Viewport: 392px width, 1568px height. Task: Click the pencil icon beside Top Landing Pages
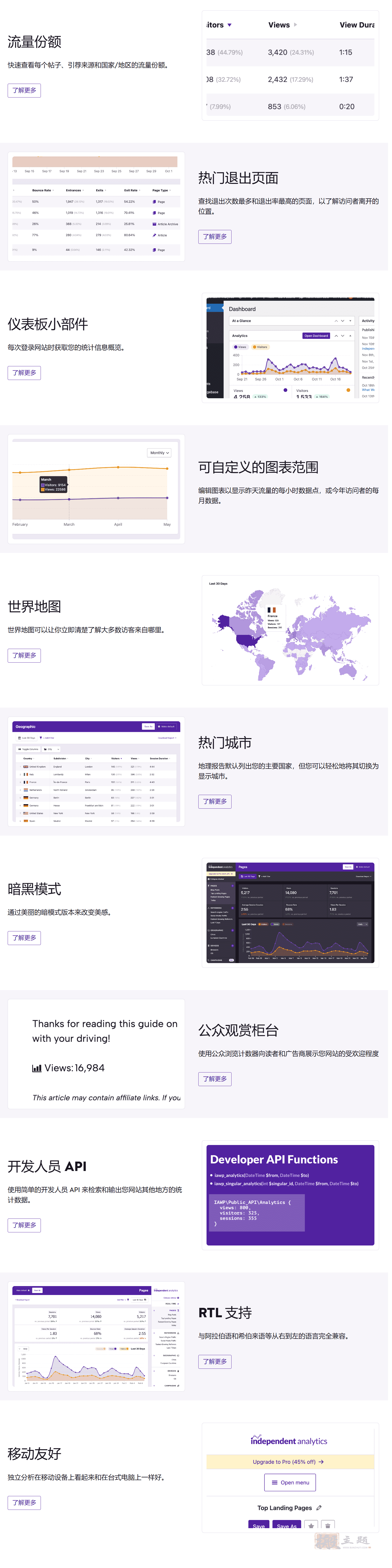pyautogui.click(x=322, y=1508)
